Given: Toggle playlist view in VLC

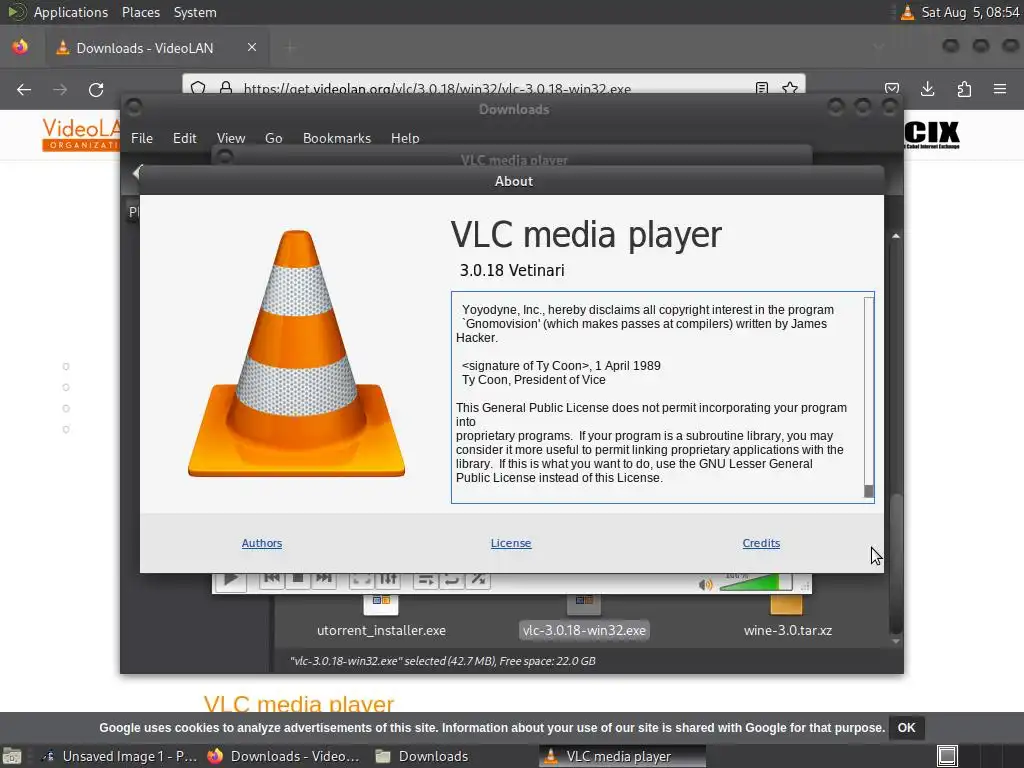Looking at the screenshot, I should (425, 579).
